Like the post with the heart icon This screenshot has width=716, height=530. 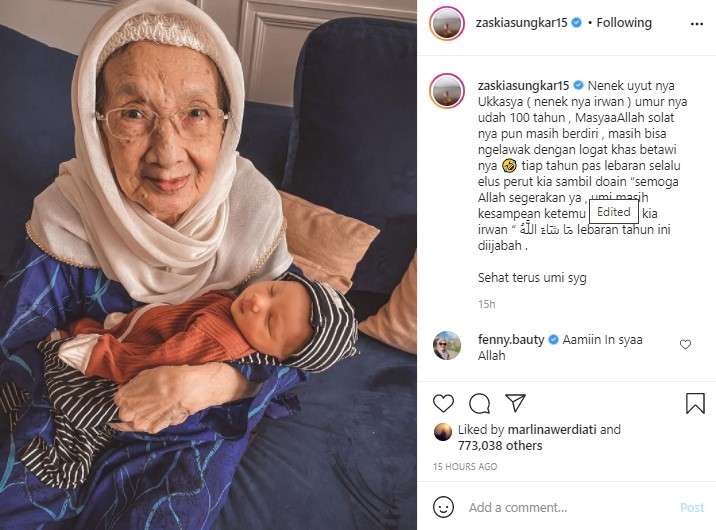[x=443, y=403]
